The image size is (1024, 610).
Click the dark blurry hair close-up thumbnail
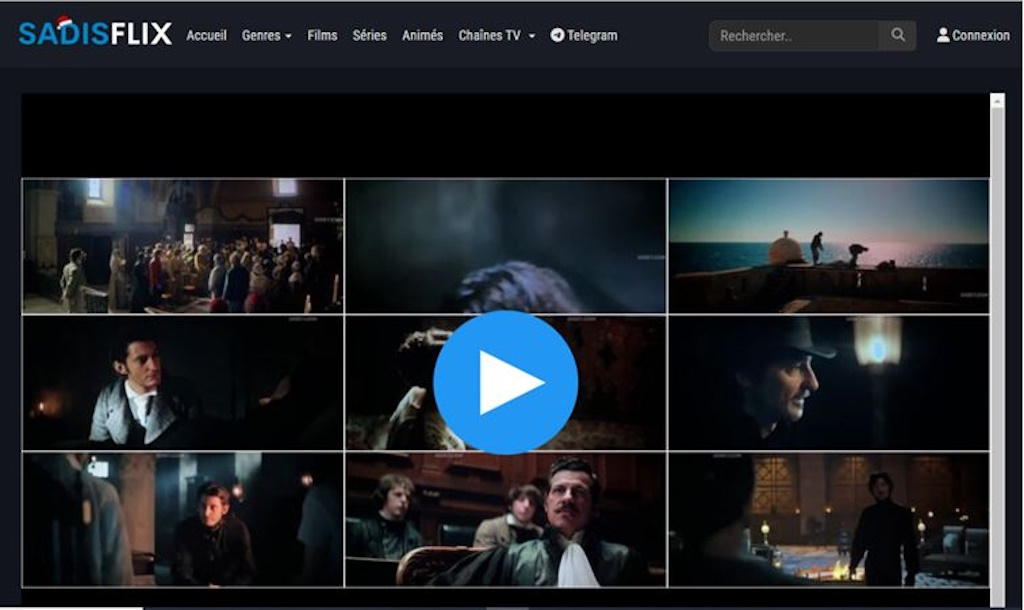point(505,246)
